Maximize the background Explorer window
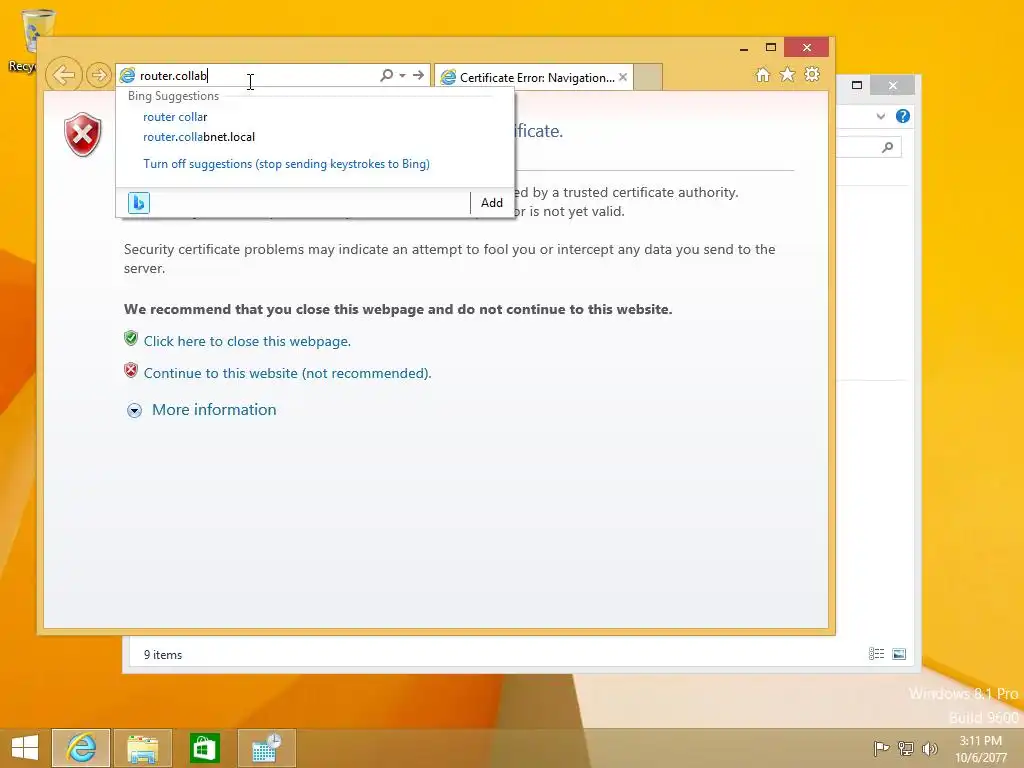 point(857,85)
